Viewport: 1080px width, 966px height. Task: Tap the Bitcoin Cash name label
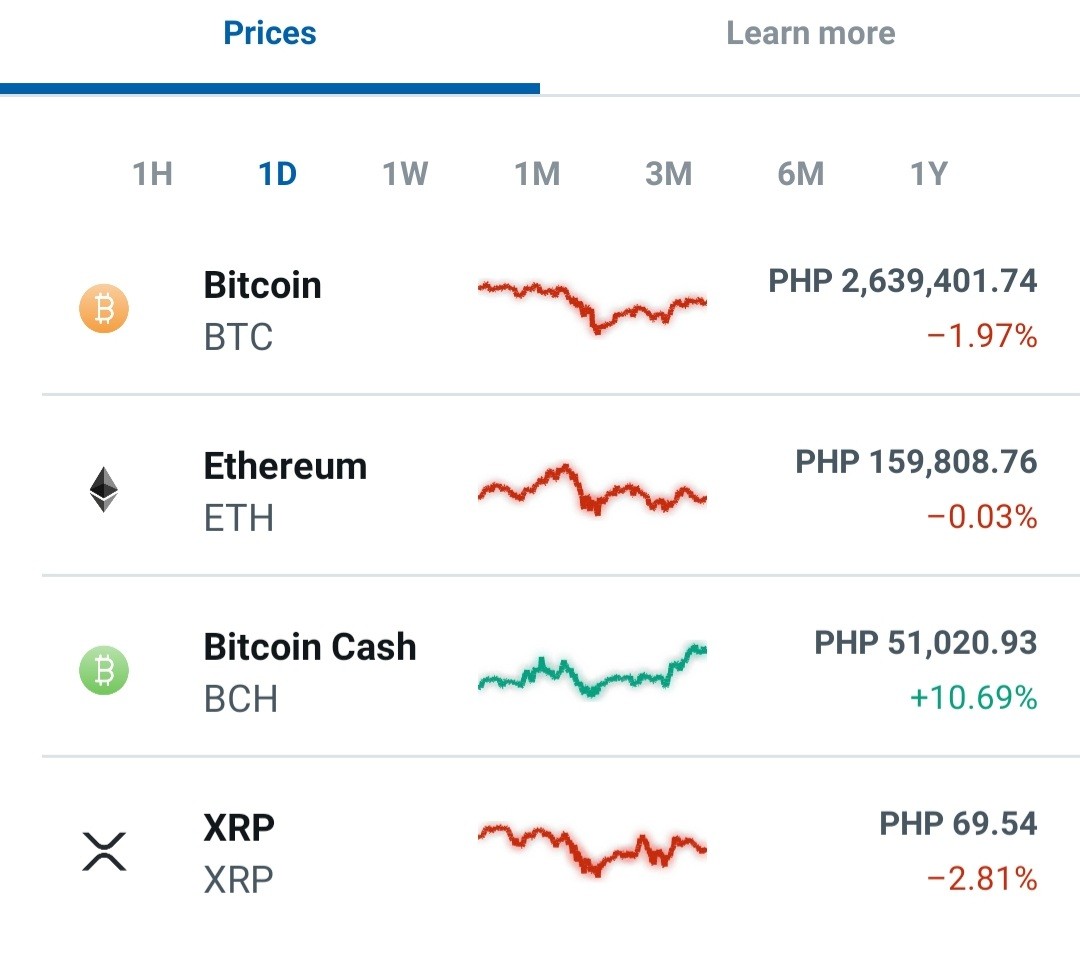[310, 647]
